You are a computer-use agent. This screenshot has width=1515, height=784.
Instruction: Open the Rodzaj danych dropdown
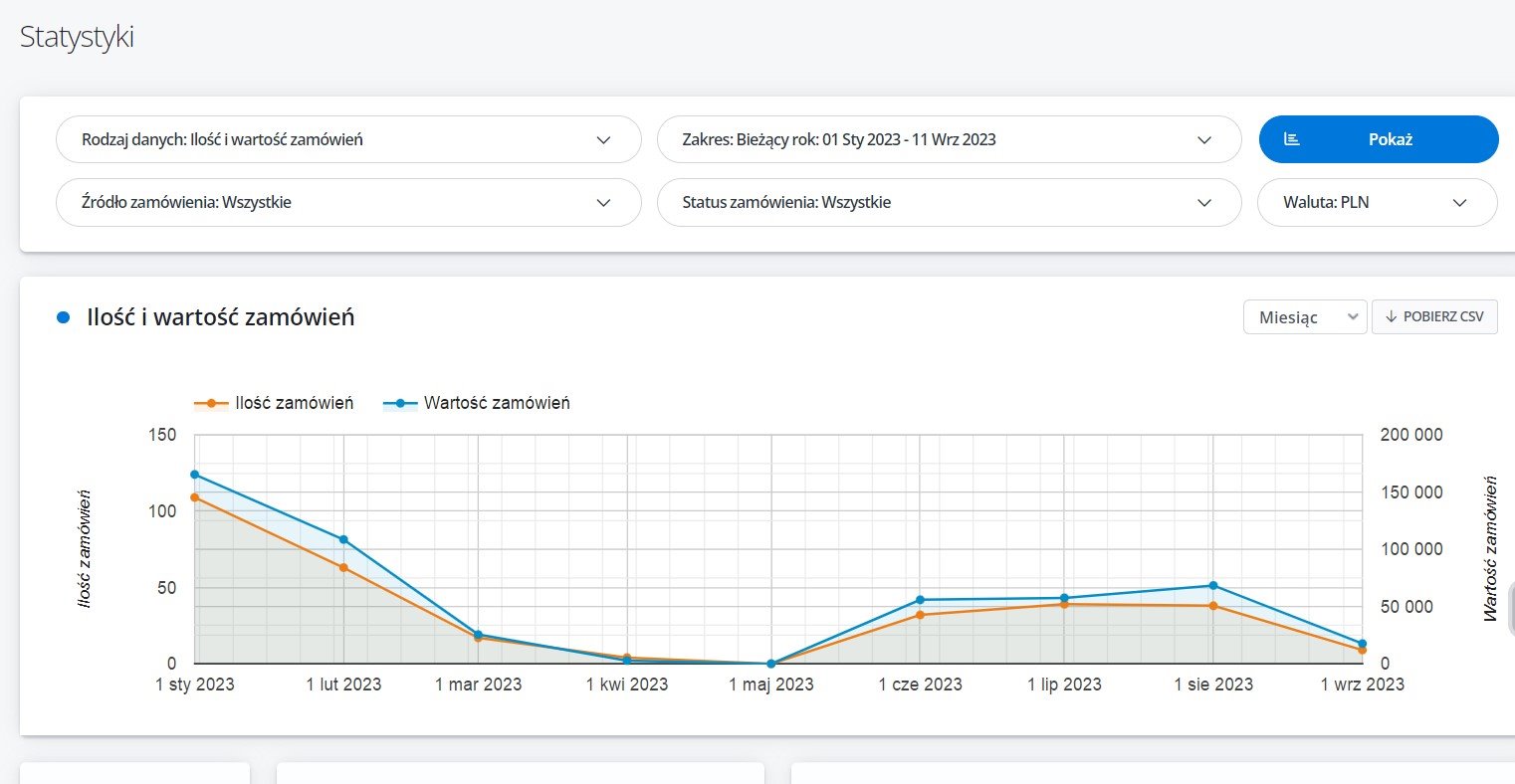pyautogui.click(x=348, y=139)
